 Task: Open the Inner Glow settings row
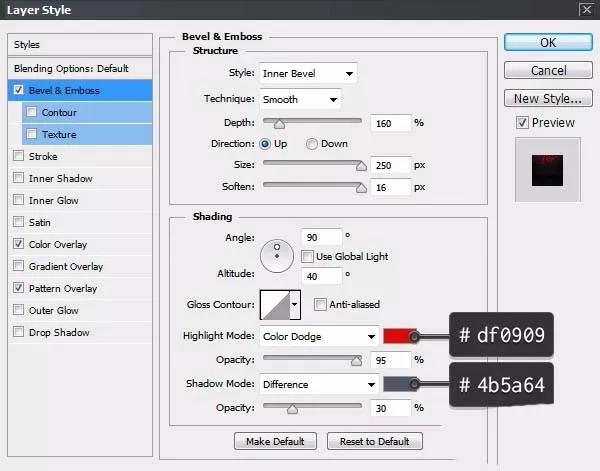80,200
